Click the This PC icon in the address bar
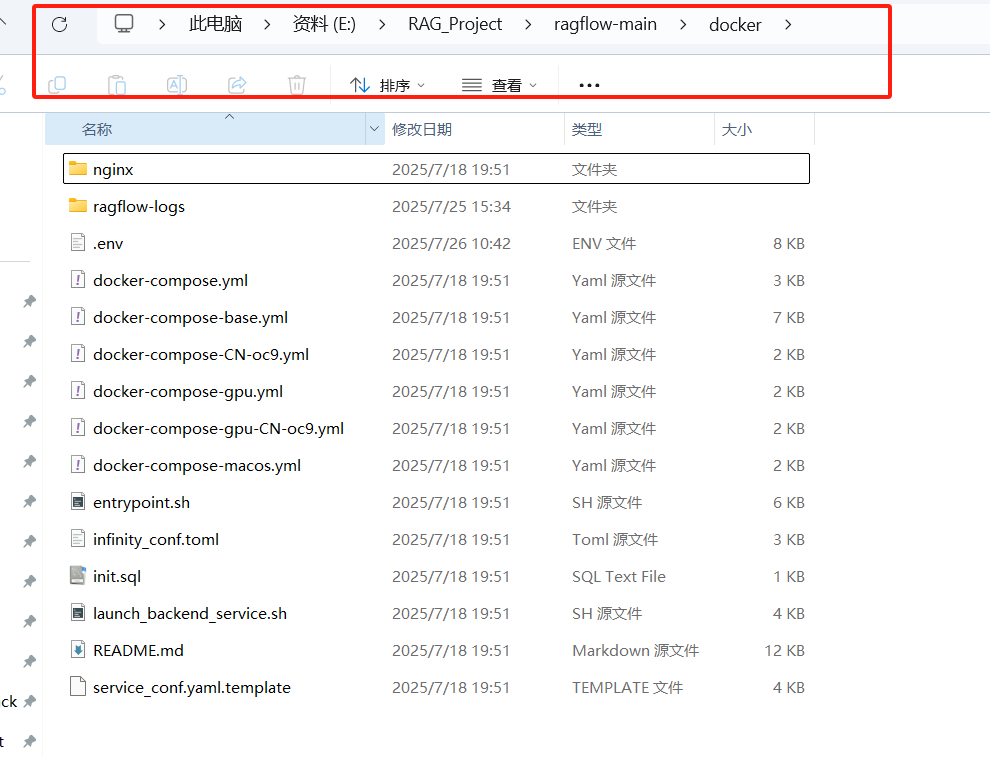Viewport: 990px width, 757px height. point(122,24)
